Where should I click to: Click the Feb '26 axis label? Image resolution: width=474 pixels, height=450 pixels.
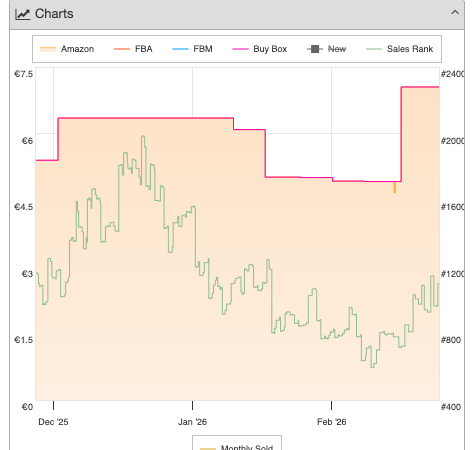332,422
